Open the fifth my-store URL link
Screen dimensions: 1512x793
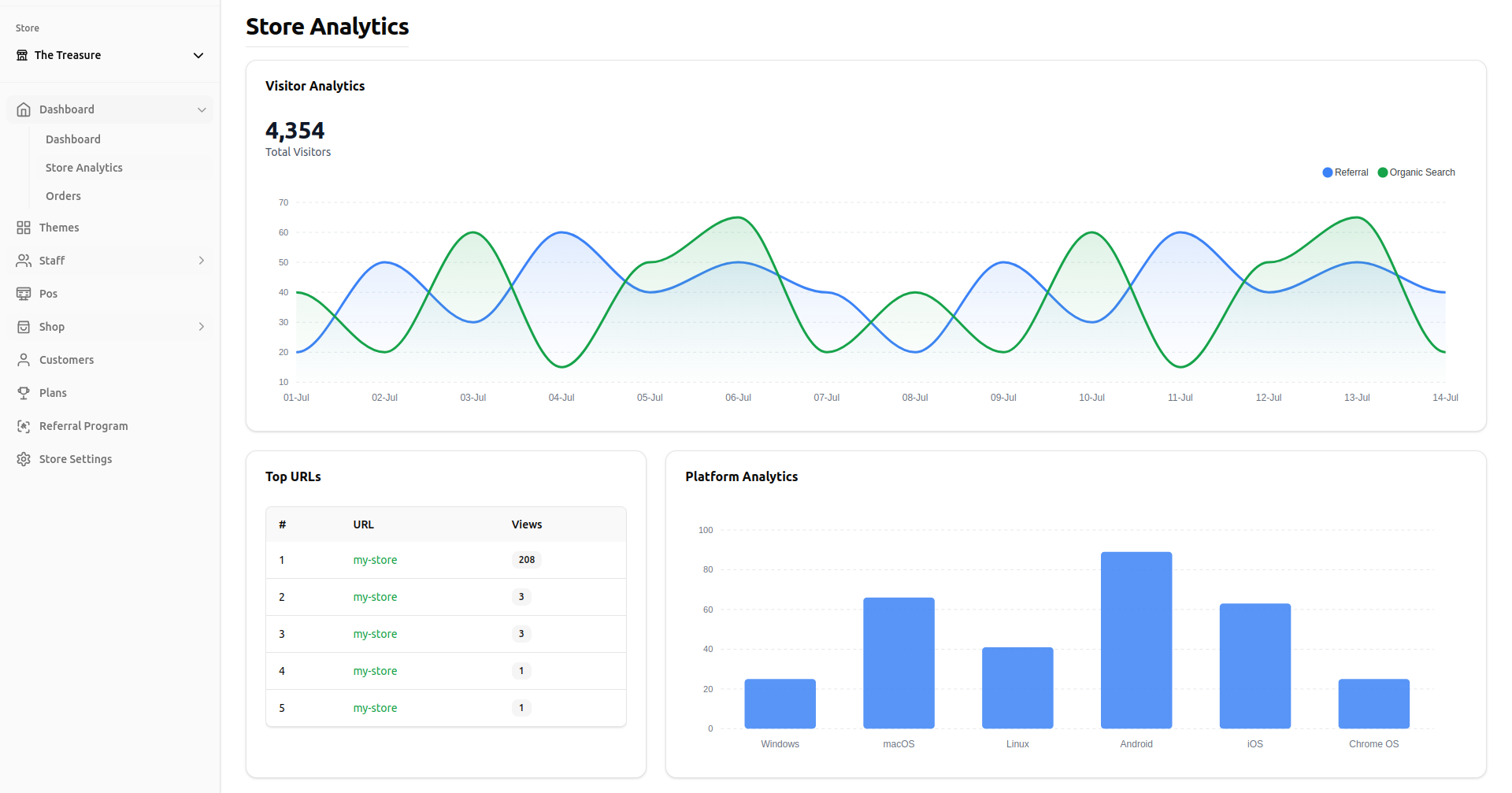pyautogui.click(x=375, y=708)
